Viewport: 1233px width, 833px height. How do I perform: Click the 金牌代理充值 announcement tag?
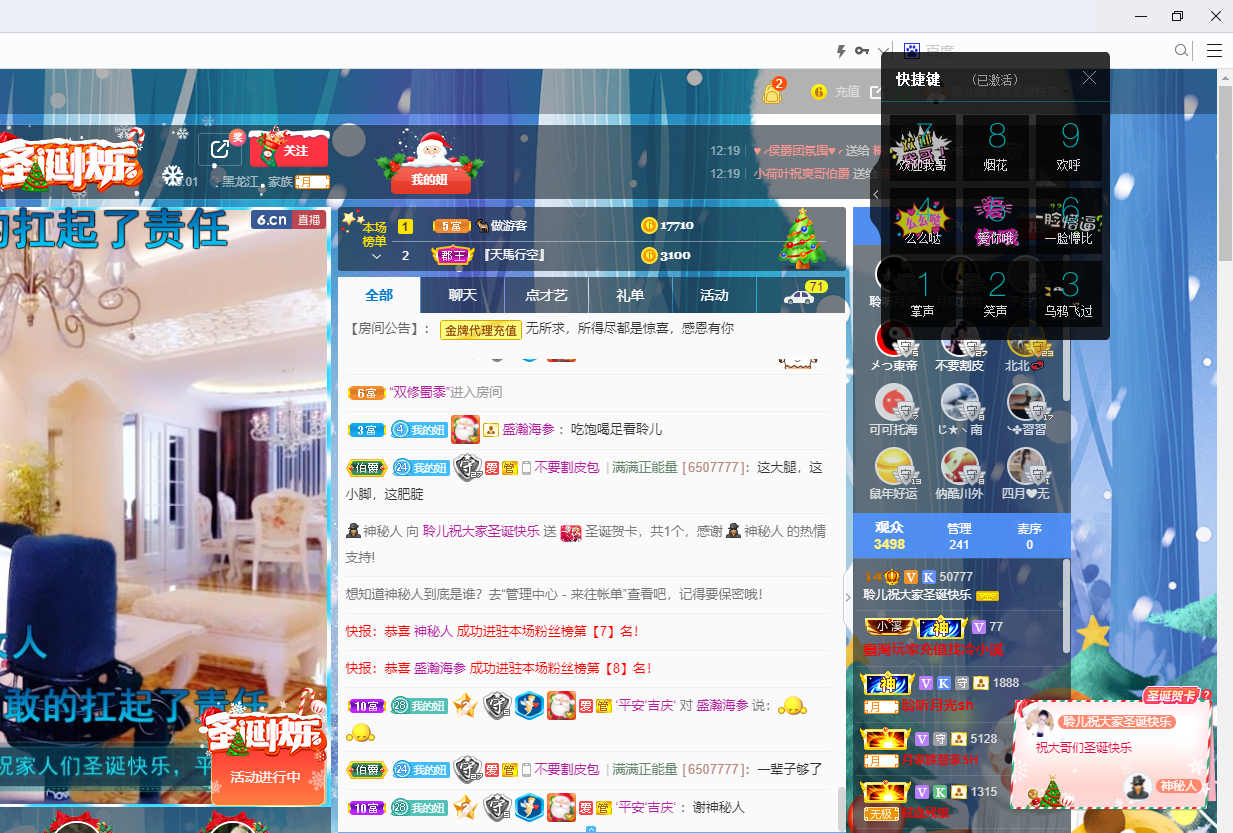[x=481, y=329]
